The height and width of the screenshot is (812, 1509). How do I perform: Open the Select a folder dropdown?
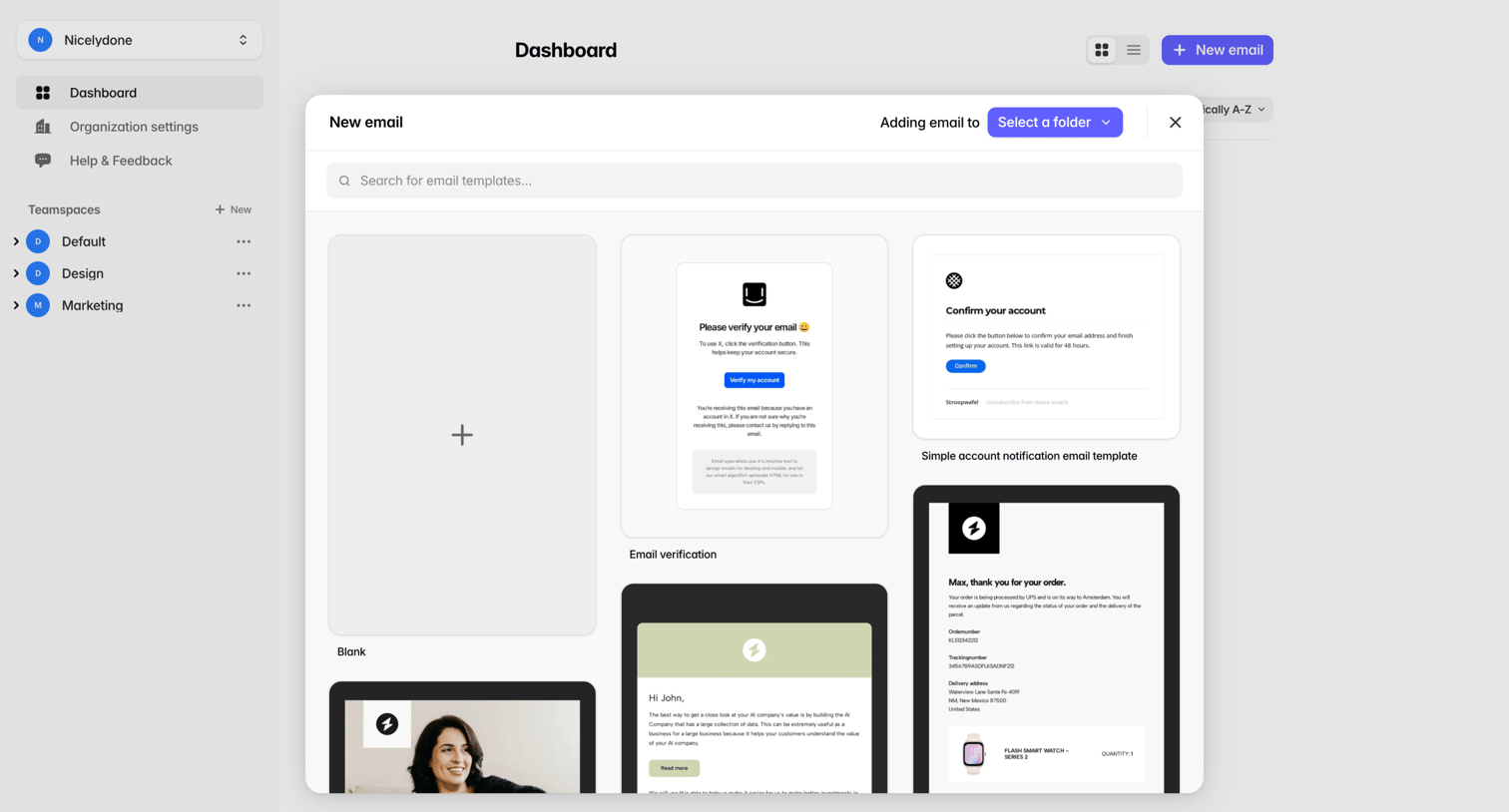pos(1055,122)
